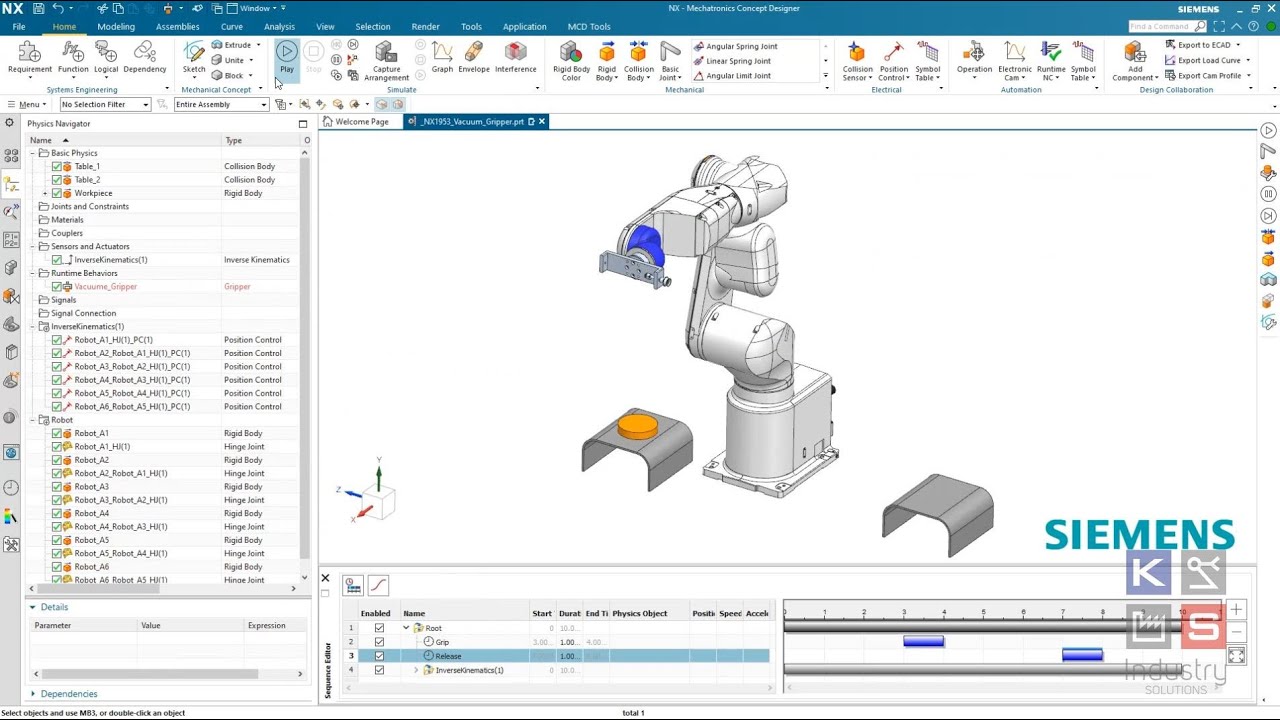Disable the Release operation in Sequence Editor

pyautogui.click(x=379, y=656)
